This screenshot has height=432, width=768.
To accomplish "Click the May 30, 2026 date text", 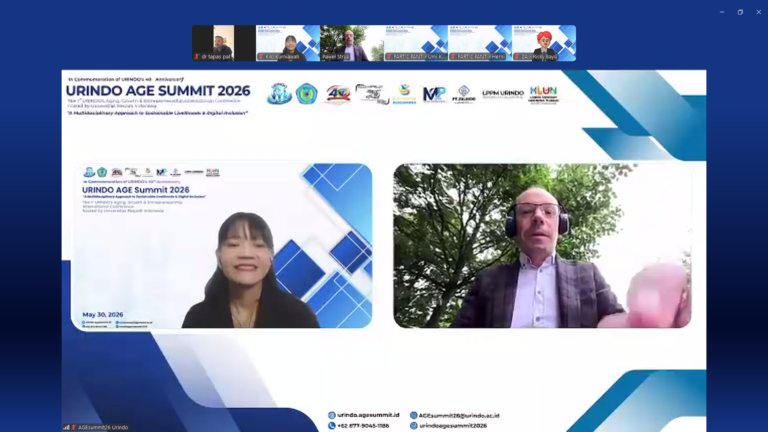I will click(103, 314).
